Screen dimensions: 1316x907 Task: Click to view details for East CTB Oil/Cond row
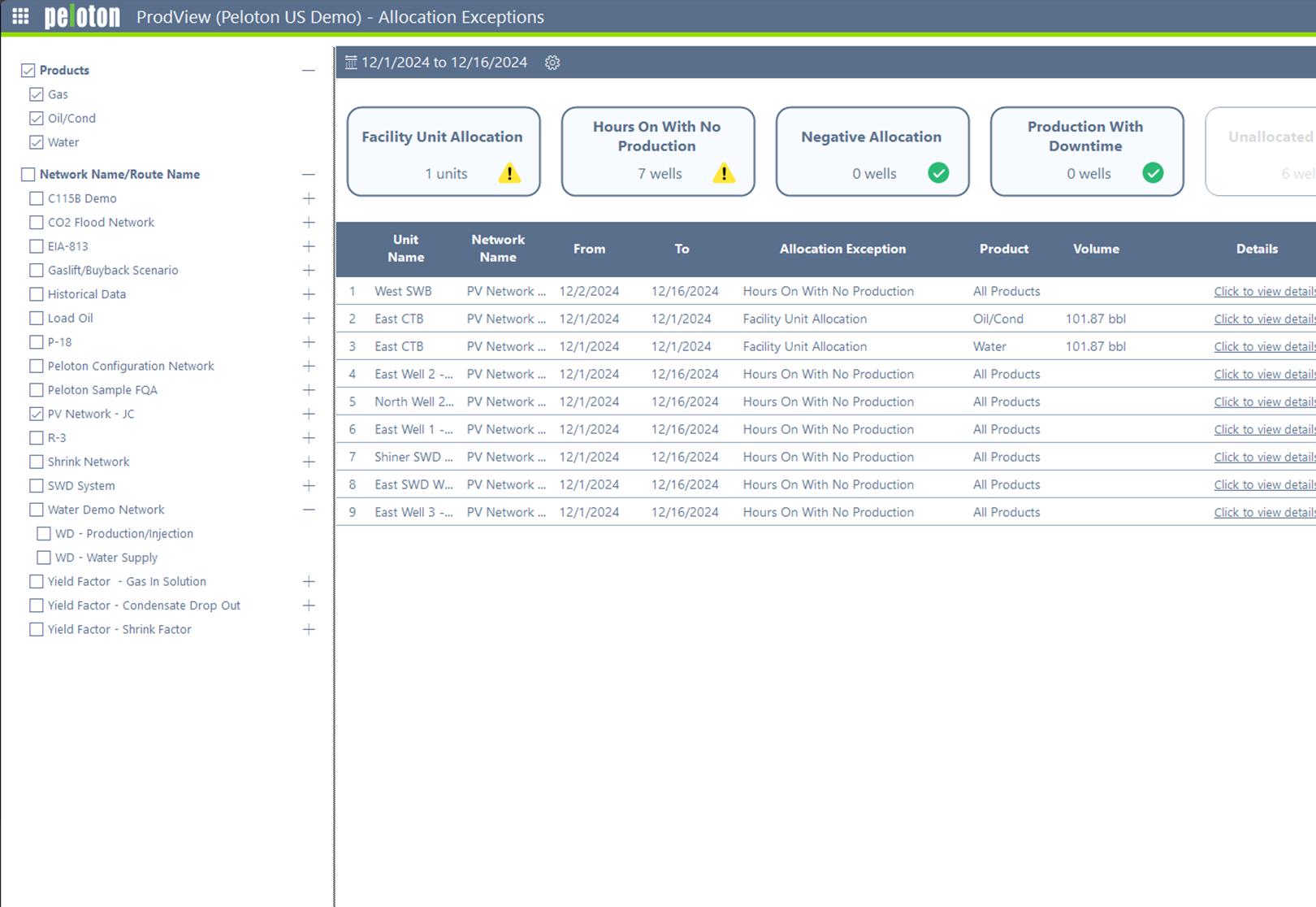coord(1264,319)
